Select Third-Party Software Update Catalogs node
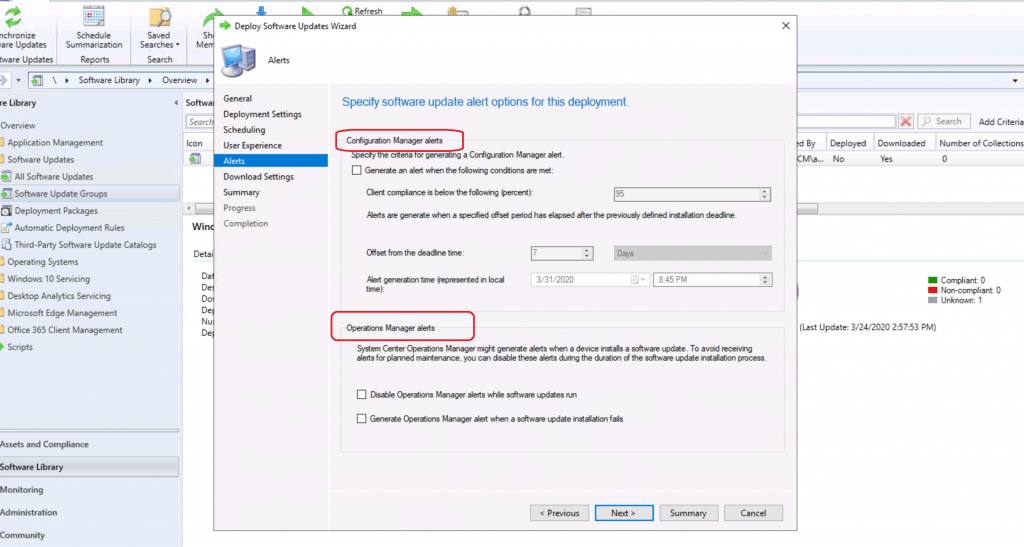Screen dimensions: 1024x547 pyautogui.click(x=86, y=245)
